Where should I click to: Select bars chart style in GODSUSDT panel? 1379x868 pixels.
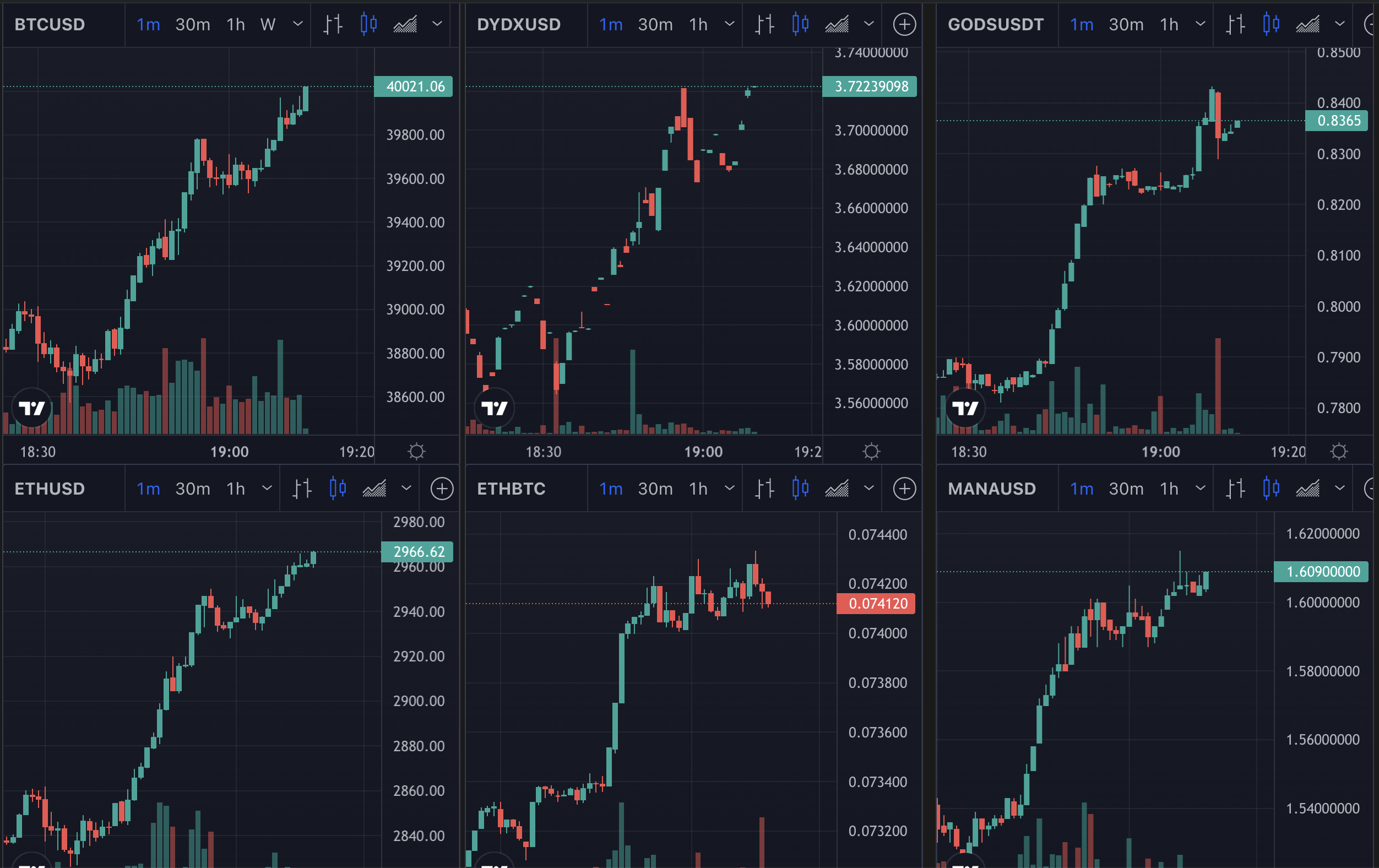point(1235,24)
